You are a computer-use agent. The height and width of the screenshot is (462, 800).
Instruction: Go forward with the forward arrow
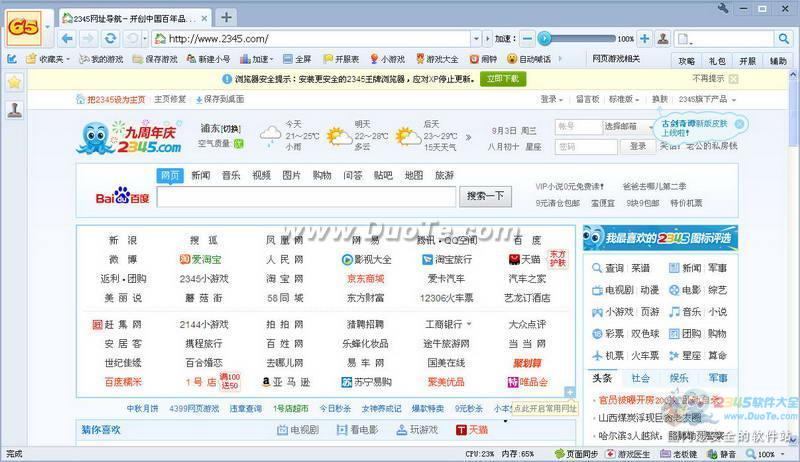[88, 39]
